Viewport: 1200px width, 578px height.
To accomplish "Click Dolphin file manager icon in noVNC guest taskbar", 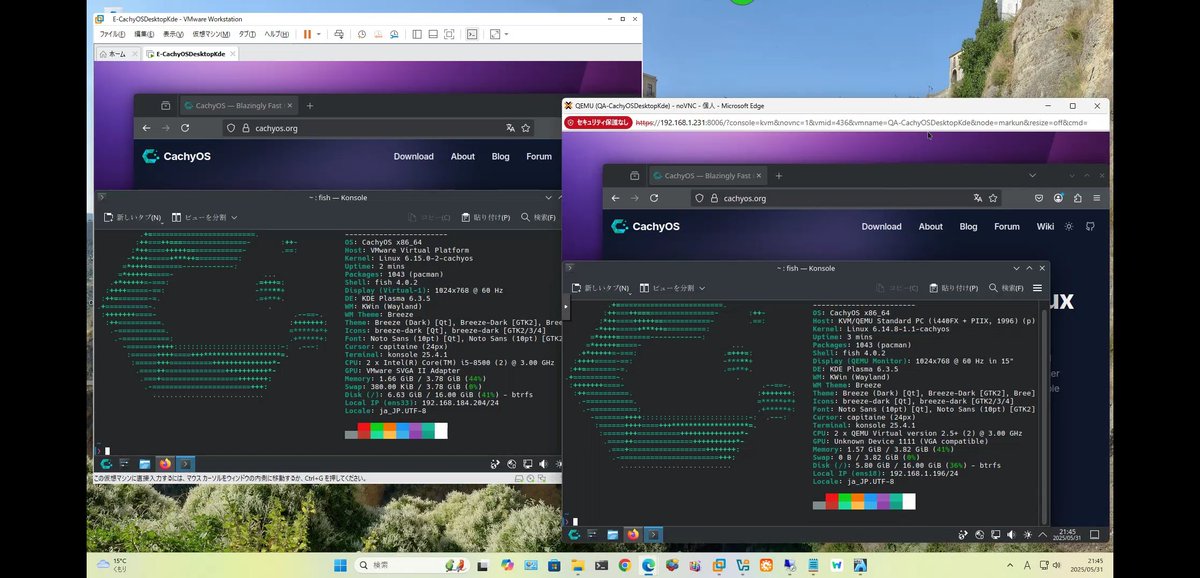I will point(613,535).
